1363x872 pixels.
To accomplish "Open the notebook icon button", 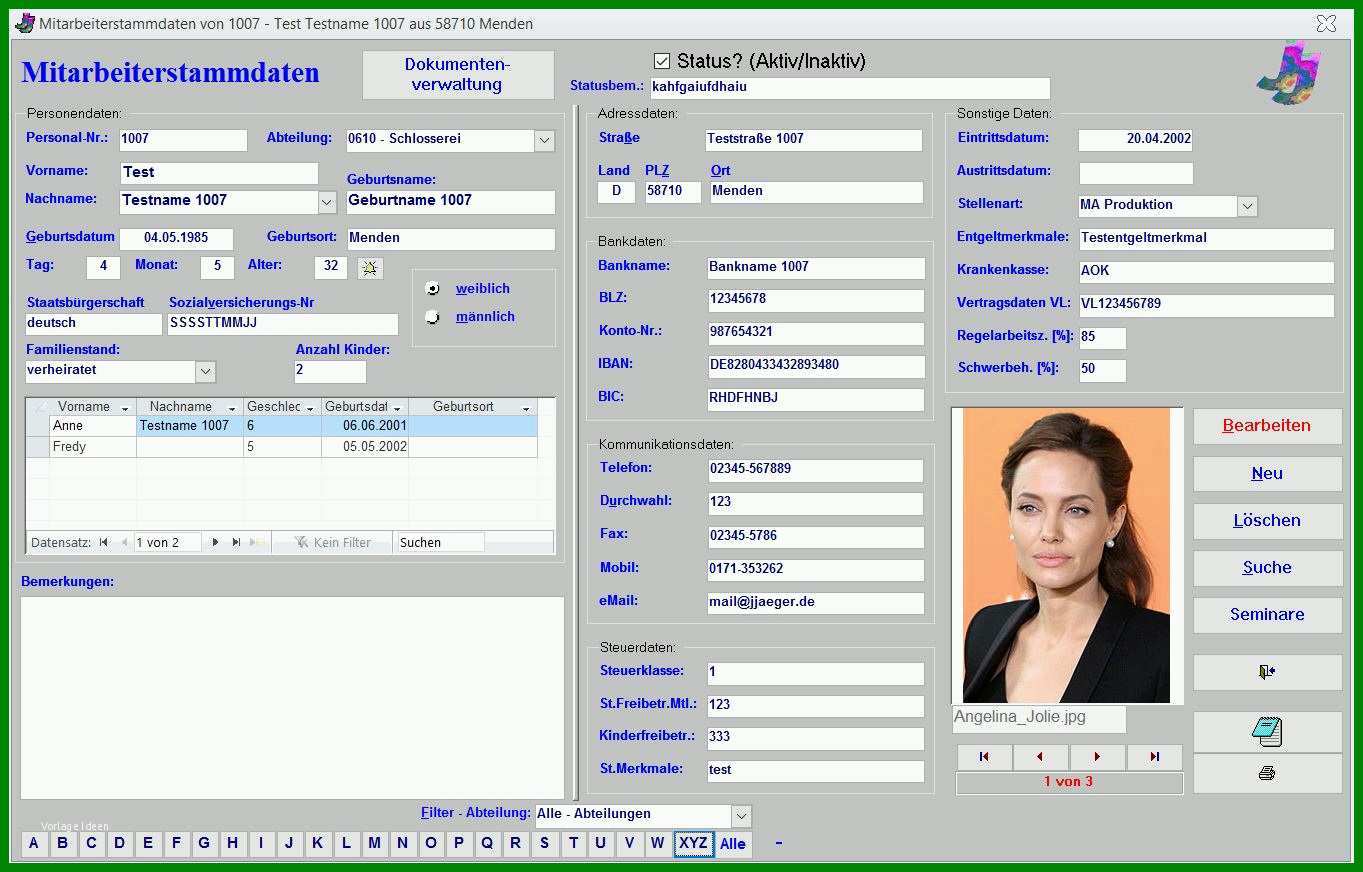I will pos(1267,732).
